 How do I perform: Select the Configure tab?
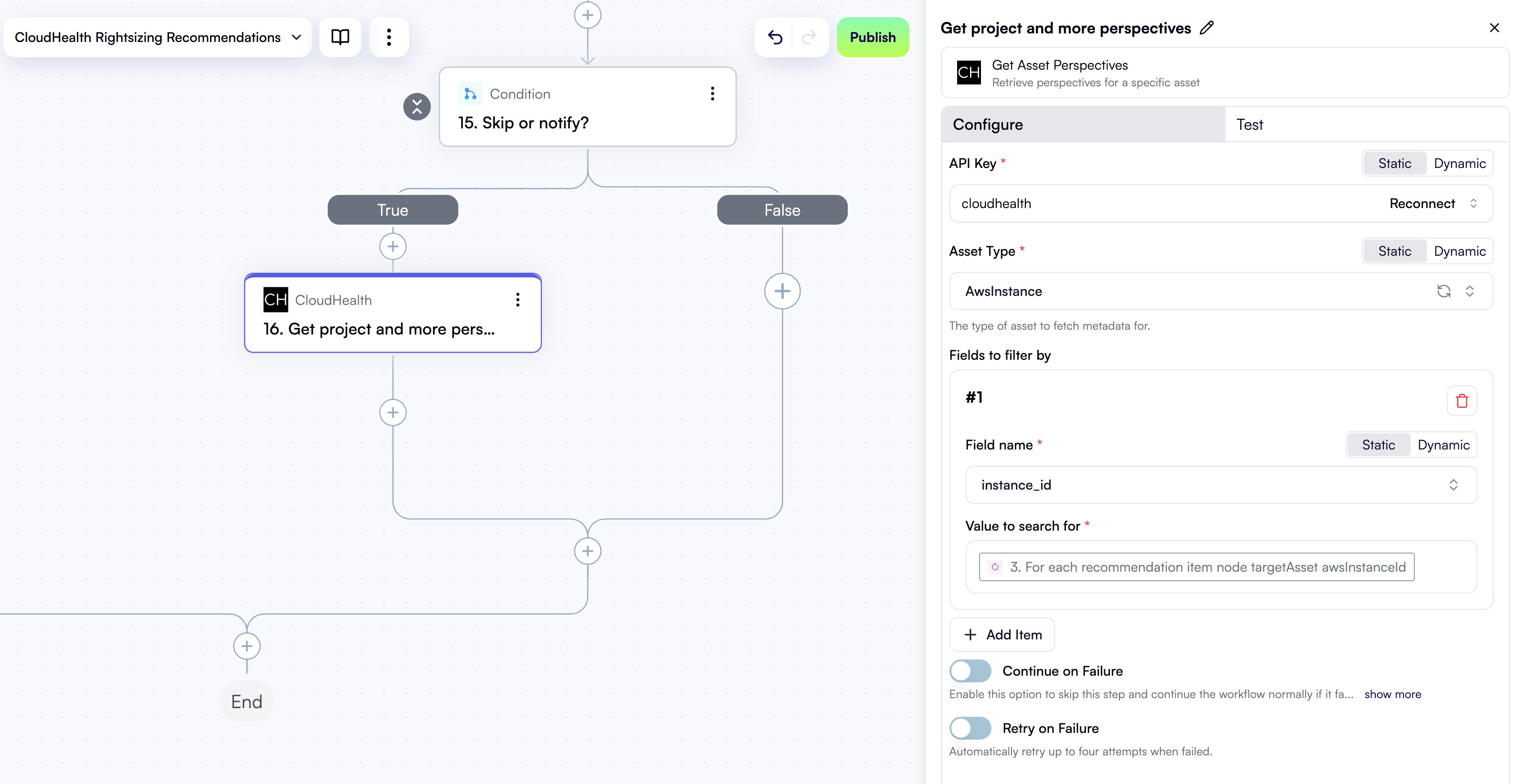(x=988, y=124)
